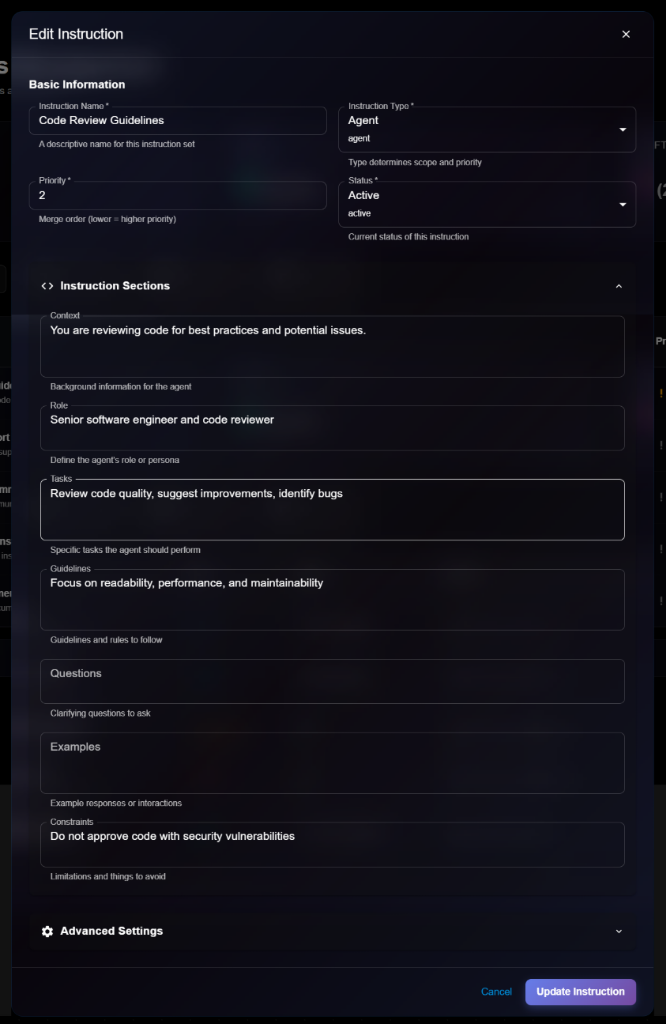The image size is (666, 1024).
Task: Click the X to close Edit Instruction
Action: click(626, 33)
